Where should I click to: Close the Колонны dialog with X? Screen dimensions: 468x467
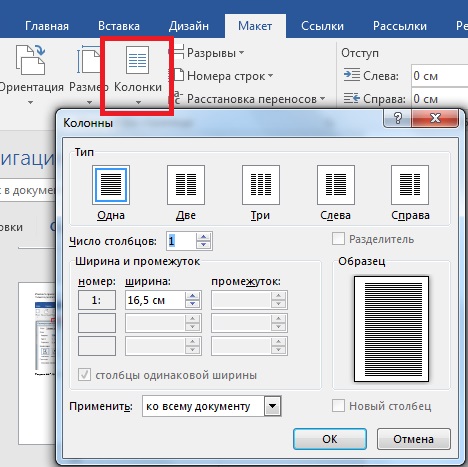click(435, 118)
